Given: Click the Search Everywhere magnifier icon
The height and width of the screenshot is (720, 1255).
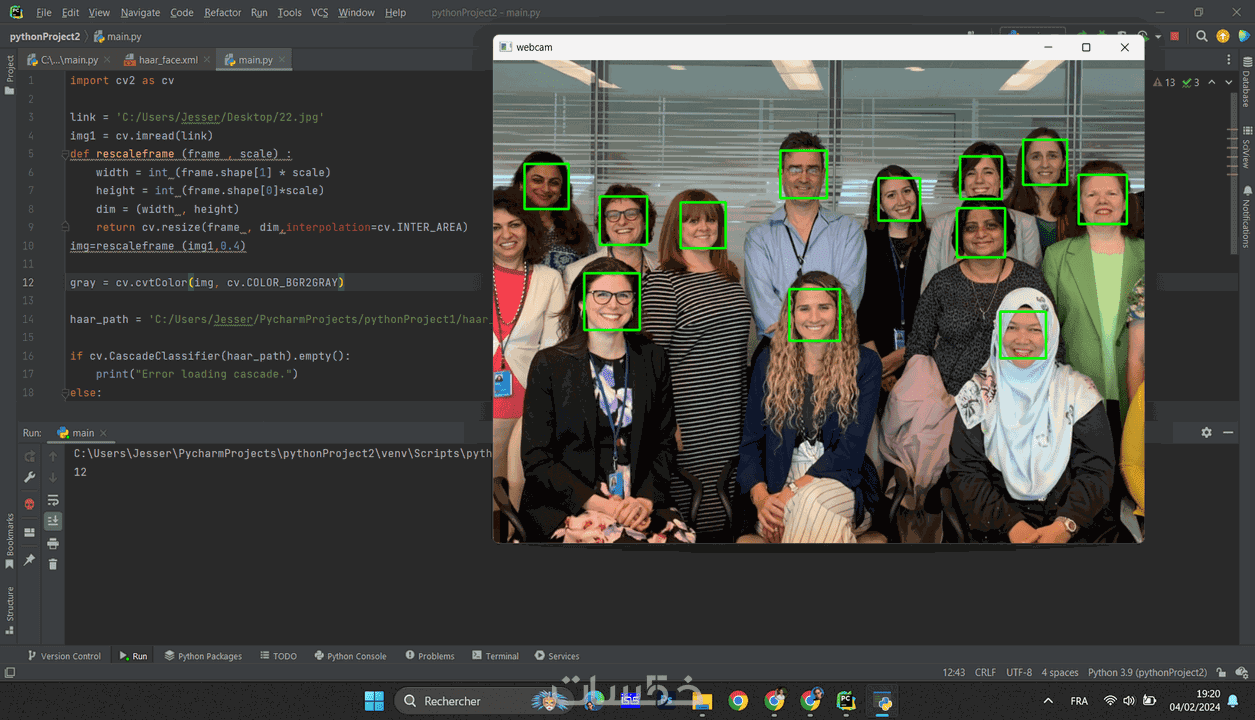Looking at the screenshot, I should point(1202,36).
